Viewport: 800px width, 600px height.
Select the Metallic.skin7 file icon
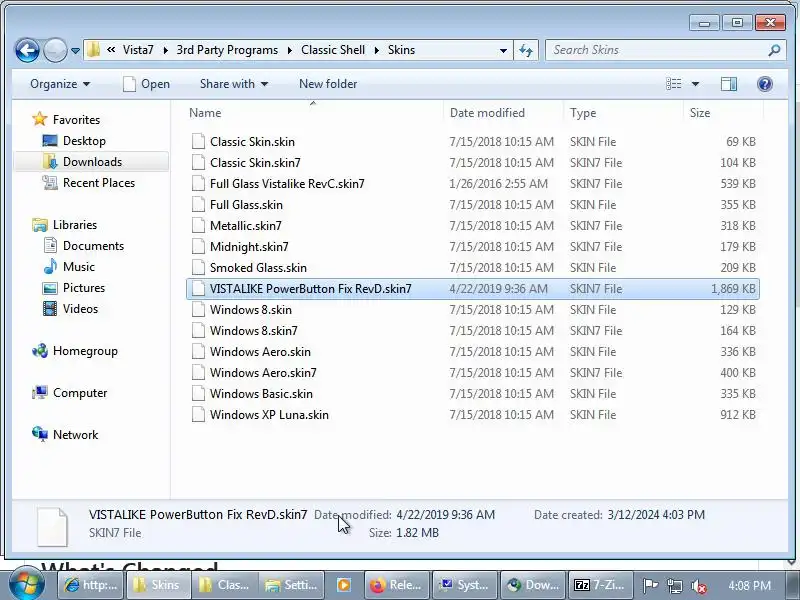pyautogui.click(x=198, y=226)
